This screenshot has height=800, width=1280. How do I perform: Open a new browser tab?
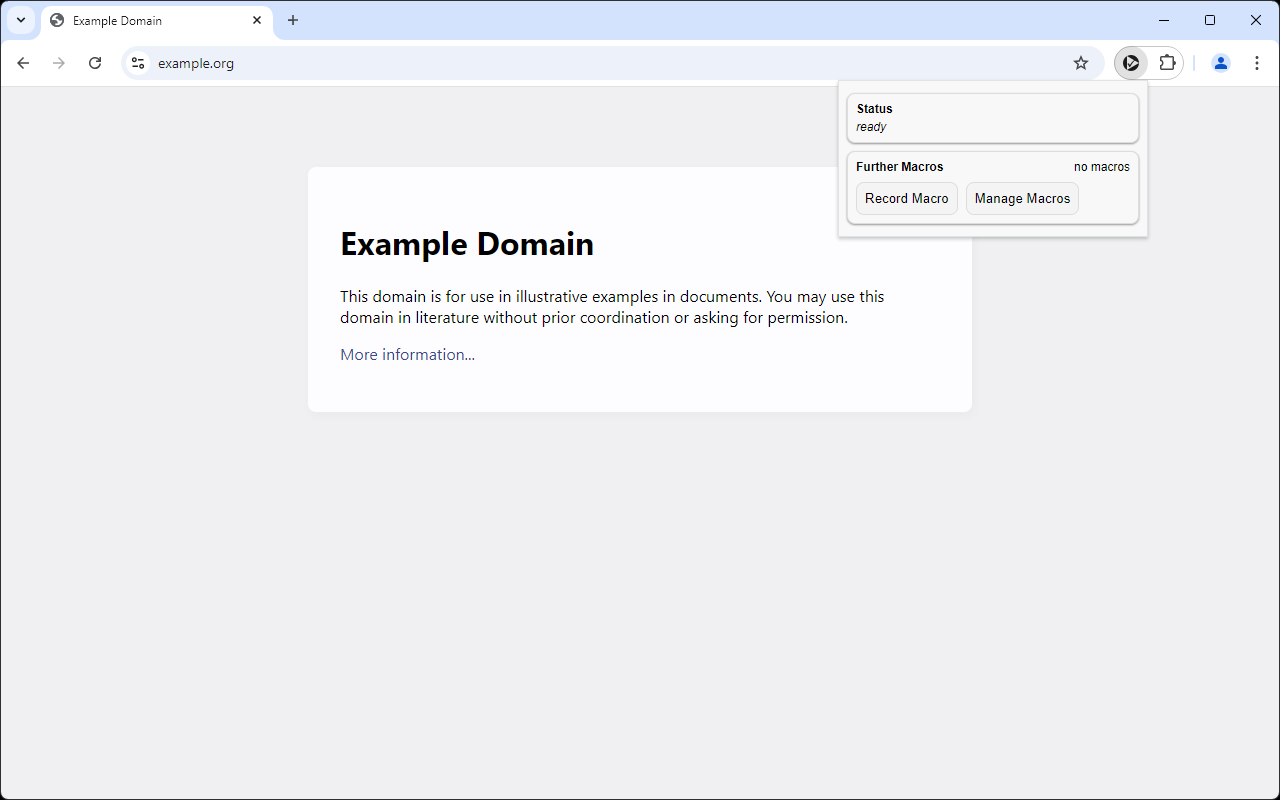293,20
